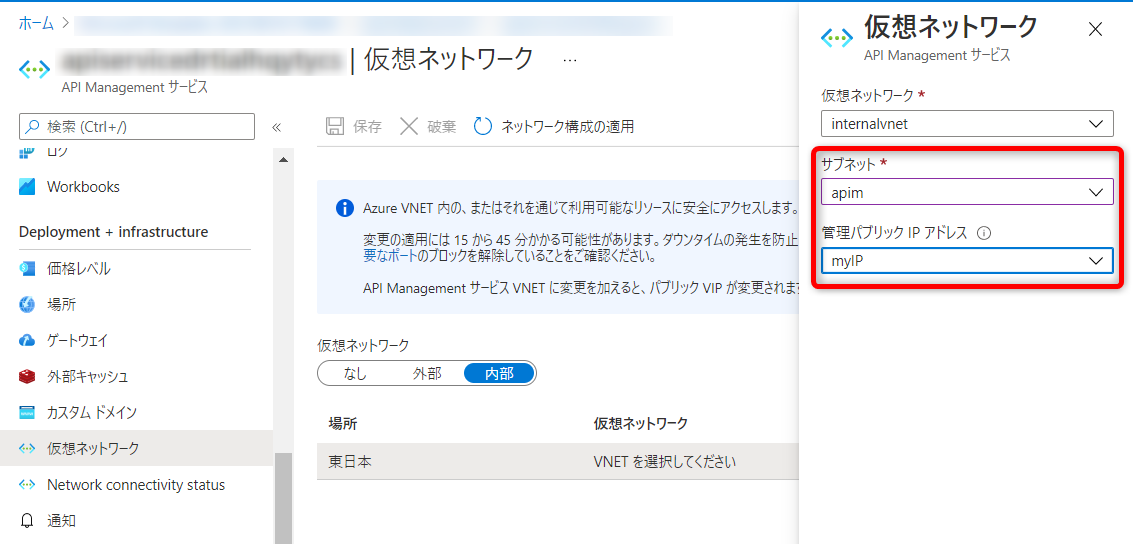The height and width of the screenshot is (544, 1133).
Task: Click the カスタム ドメイン icon
Action: [x=27, y=413]
